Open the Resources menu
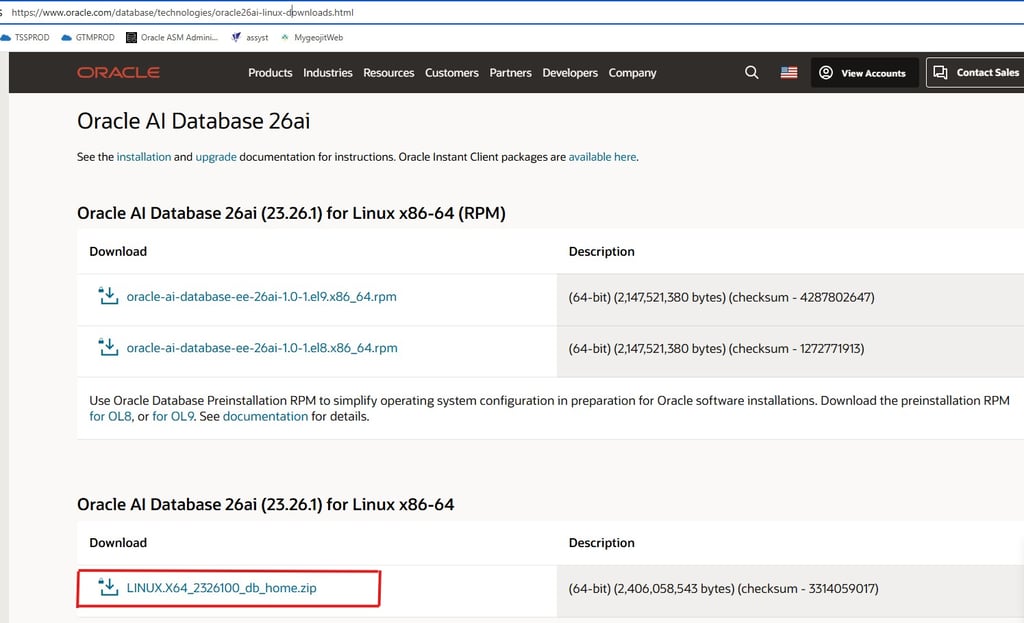The height and width of the screenshot is (623, 1024). click(x=389, y=72)
